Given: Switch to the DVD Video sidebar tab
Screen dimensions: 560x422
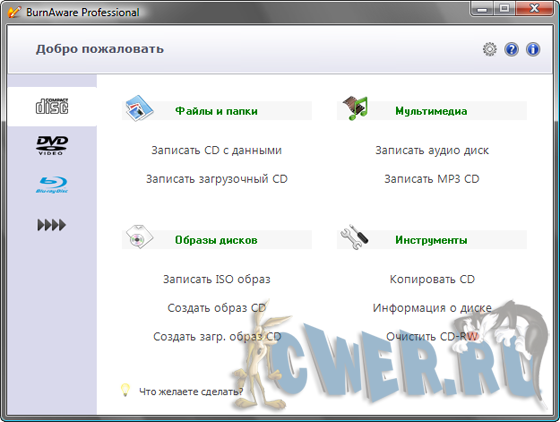Looking at the screenshot, I should [x=52, y=145].
